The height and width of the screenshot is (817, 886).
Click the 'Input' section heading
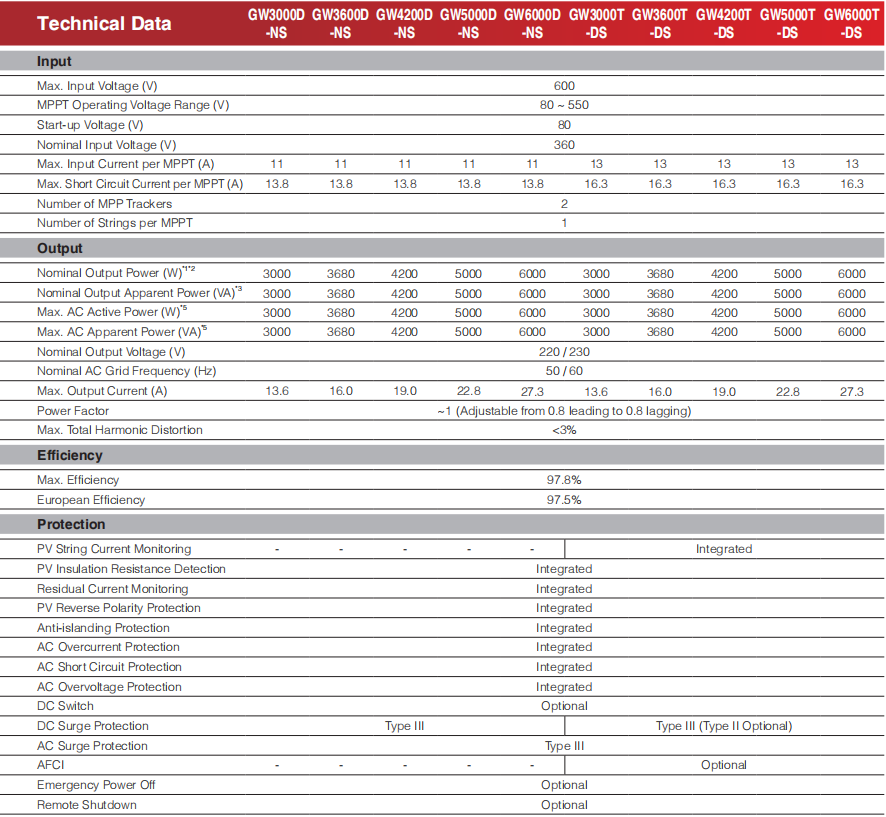coord(54,61)
